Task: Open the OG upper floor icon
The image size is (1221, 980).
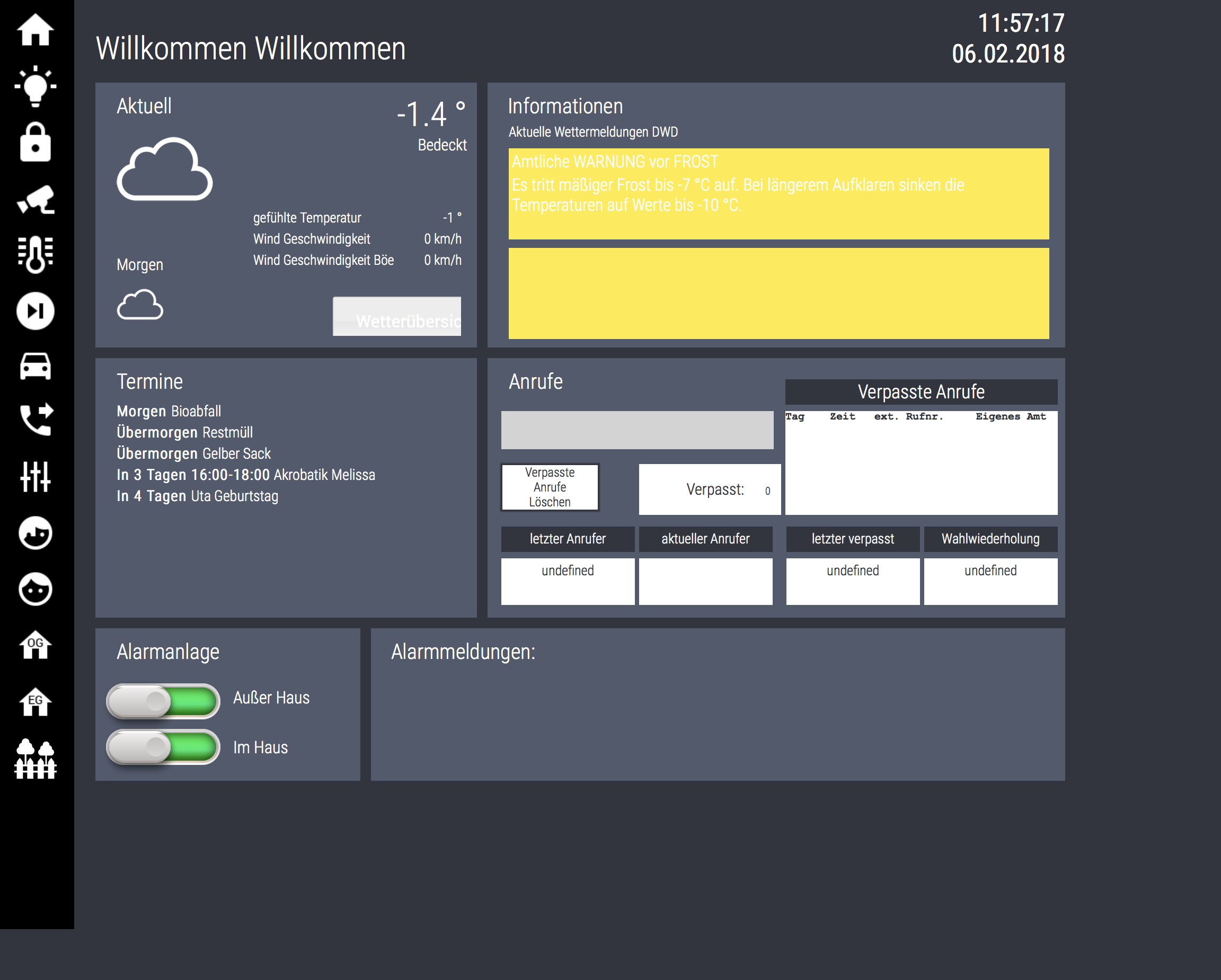Action: 36,645
